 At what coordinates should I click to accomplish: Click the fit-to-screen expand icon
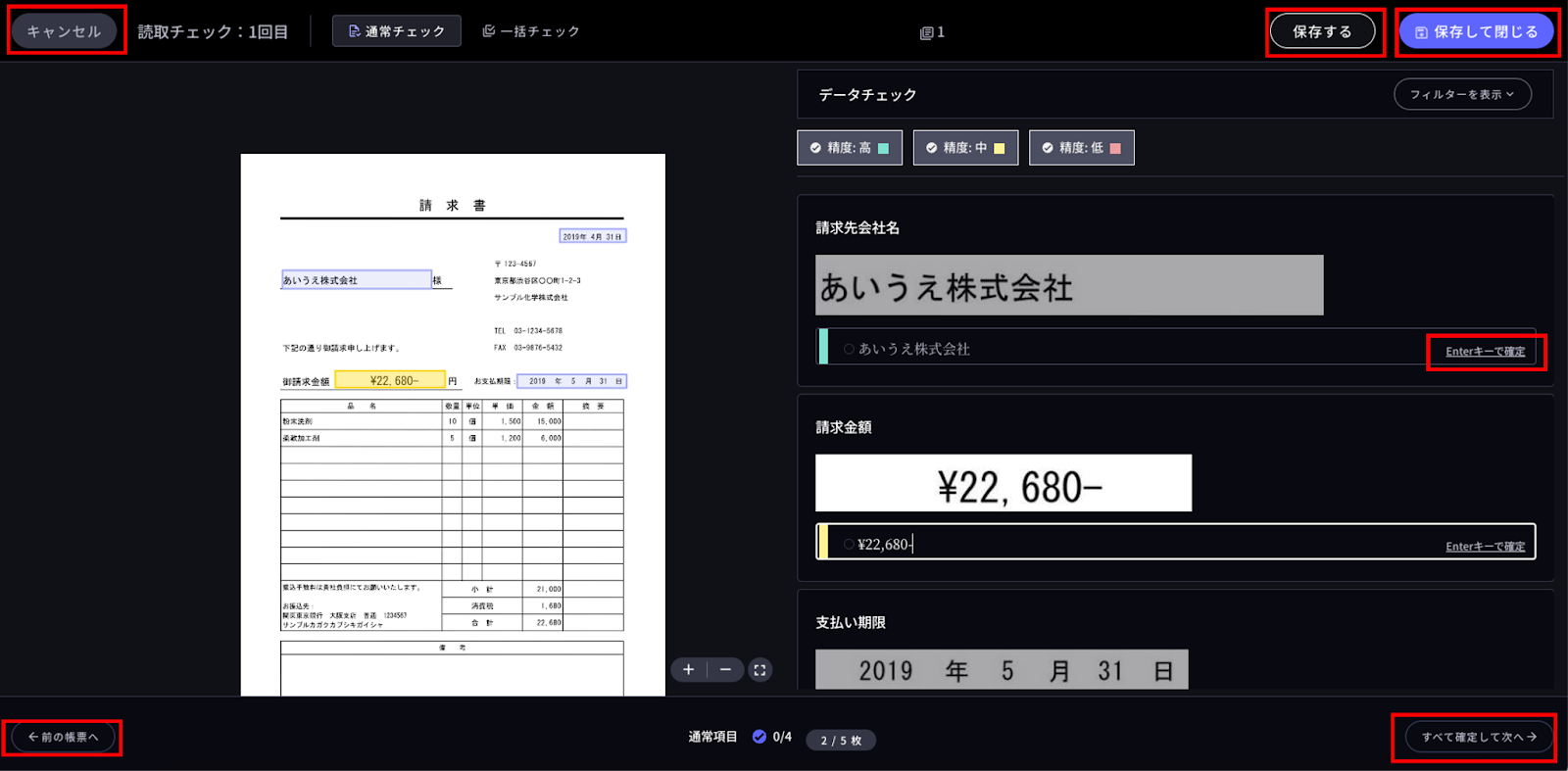coord(759,670)
